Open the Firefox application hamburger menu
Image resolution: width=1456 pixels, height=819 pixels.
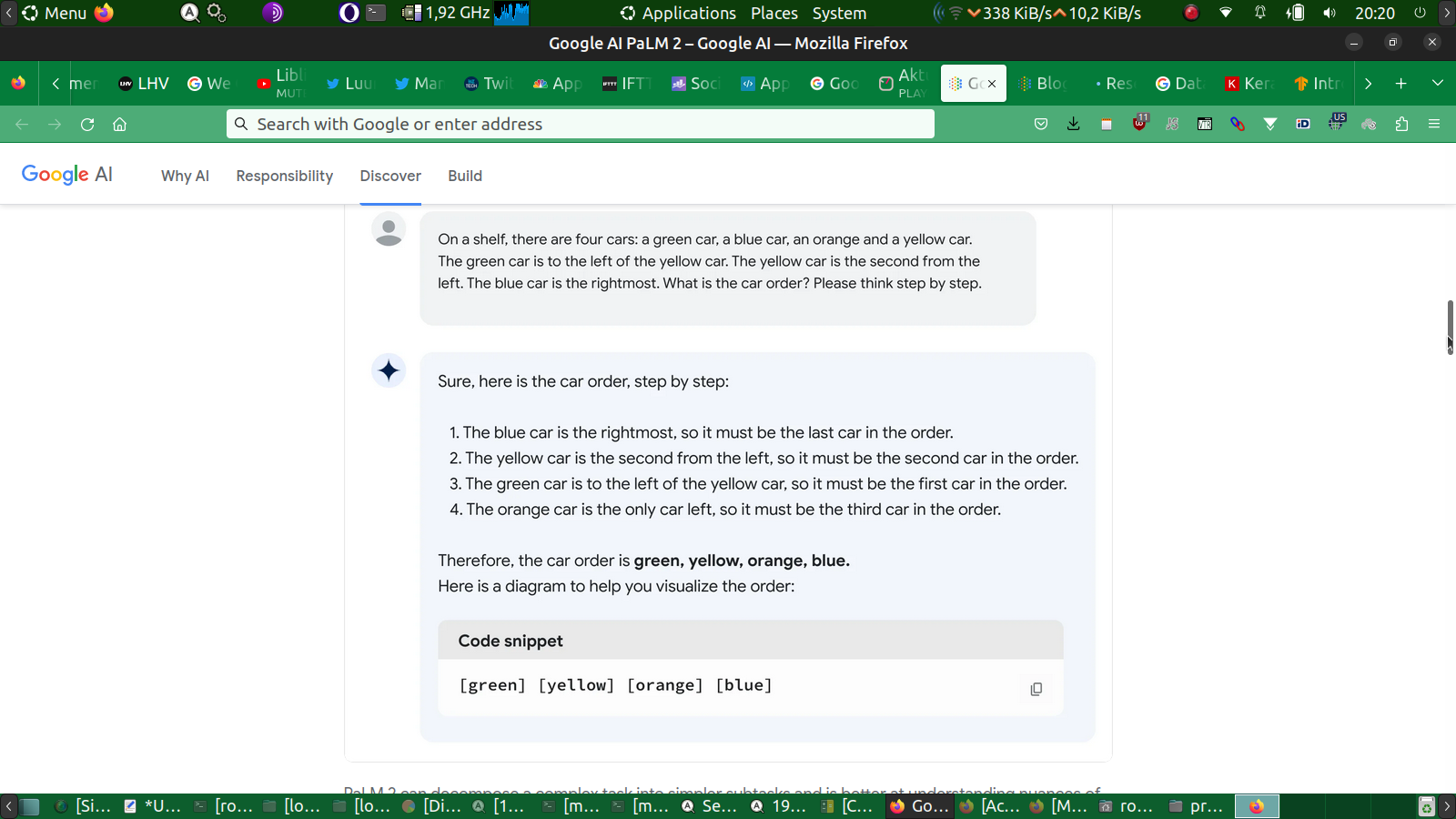tap(1434, 125)
